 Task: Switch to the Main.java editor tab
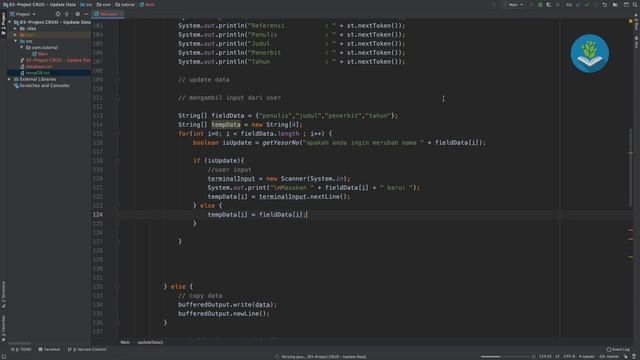click(108, 14)
